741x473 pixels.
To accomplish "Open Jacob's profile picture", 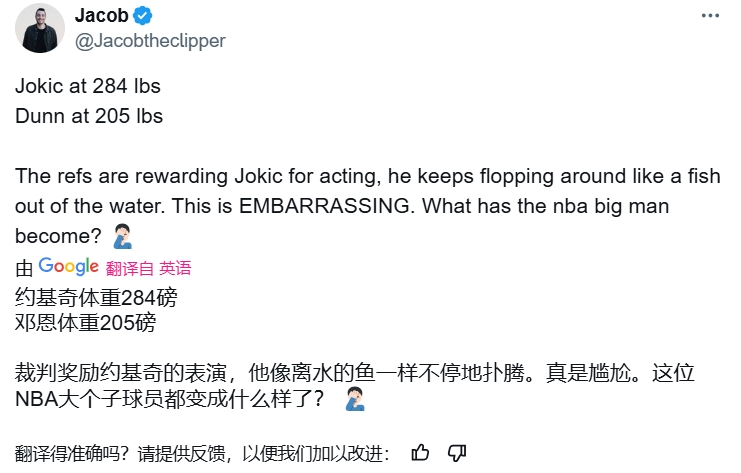I will 41,28.
